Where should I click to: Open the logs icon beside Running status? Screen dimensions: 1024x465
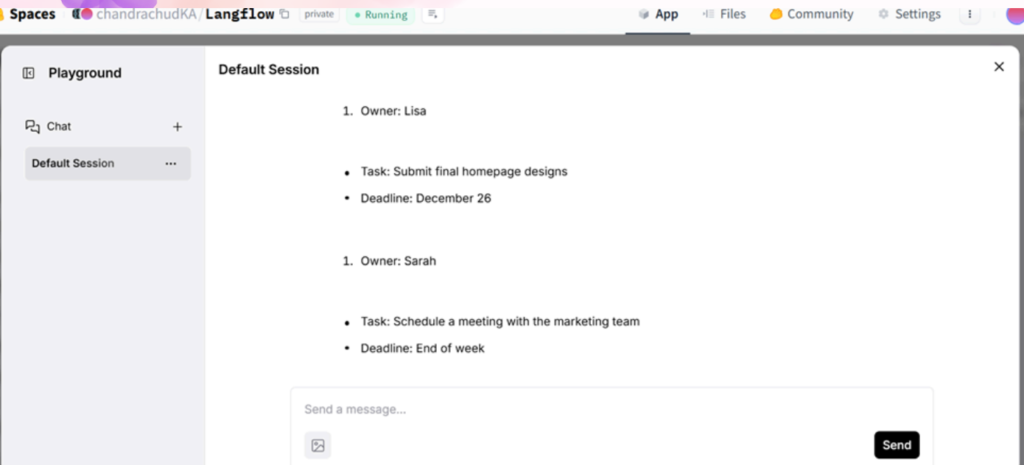coord(431,14)
